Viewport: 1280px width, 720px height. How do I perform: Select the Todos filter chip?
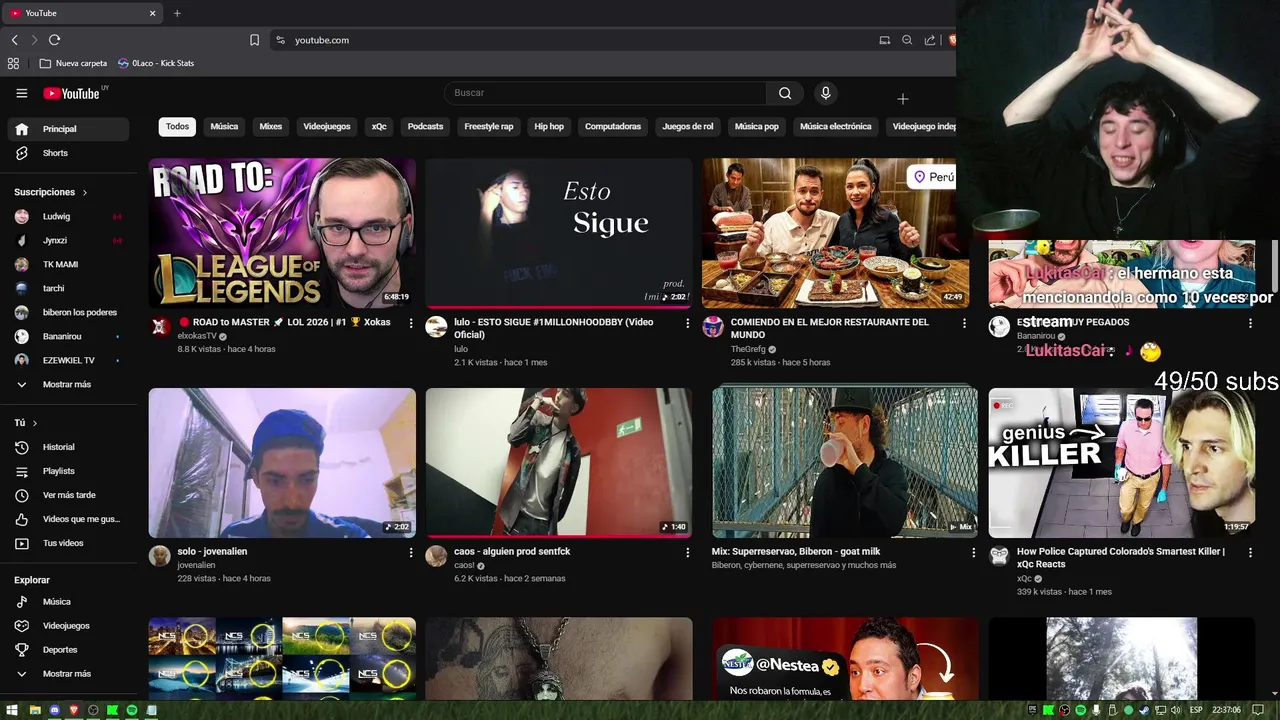177,127
